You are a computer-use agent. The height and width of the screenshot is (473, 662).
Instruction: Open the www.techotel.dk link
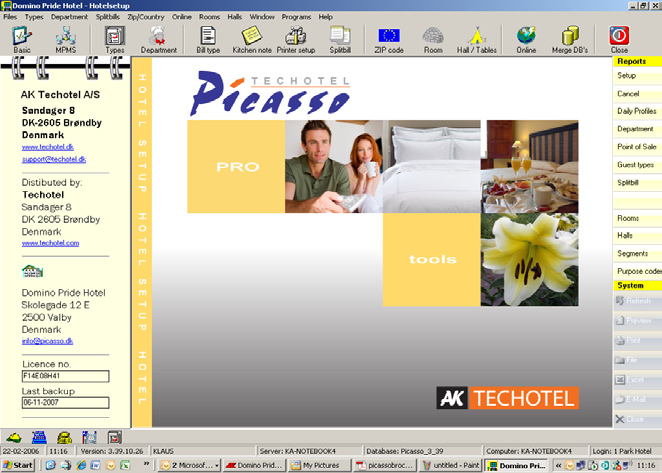48,147
